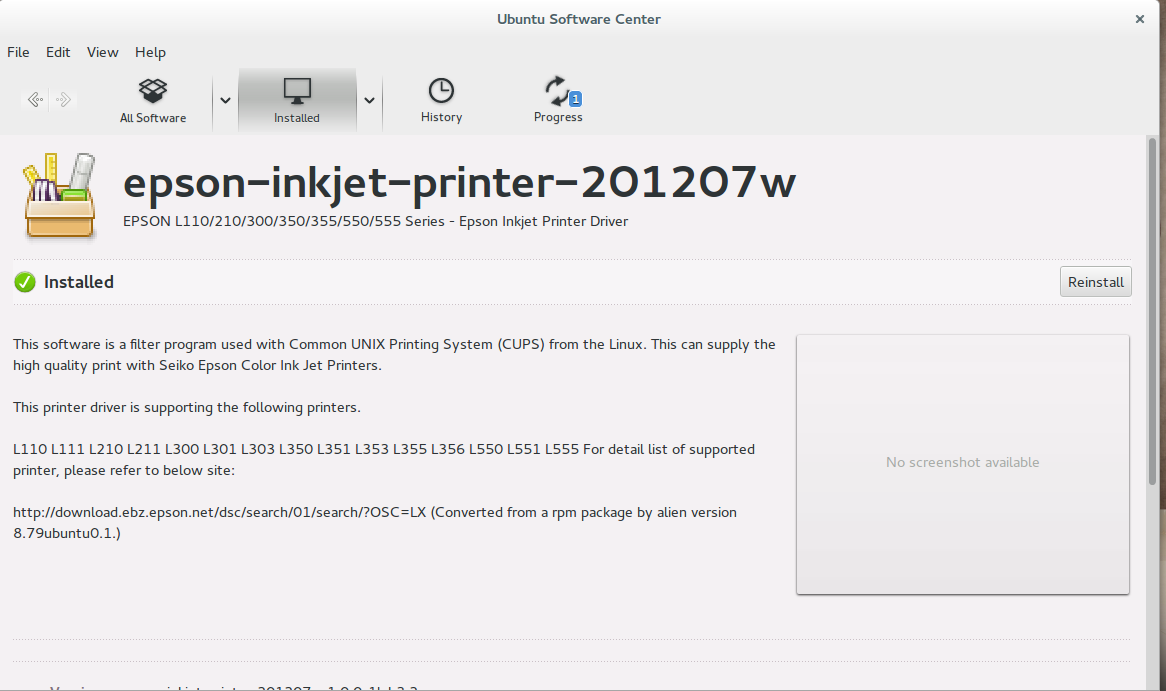
Task: Open the History view
Action: (x=441, y=100)
